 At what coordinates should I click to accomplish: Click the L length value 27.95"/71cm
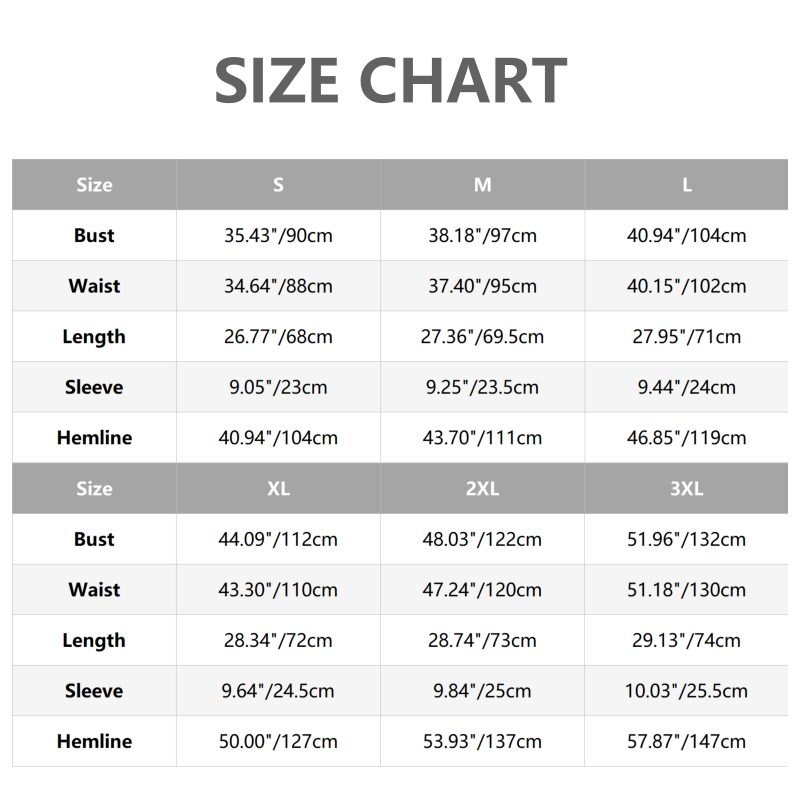point(687,337)
